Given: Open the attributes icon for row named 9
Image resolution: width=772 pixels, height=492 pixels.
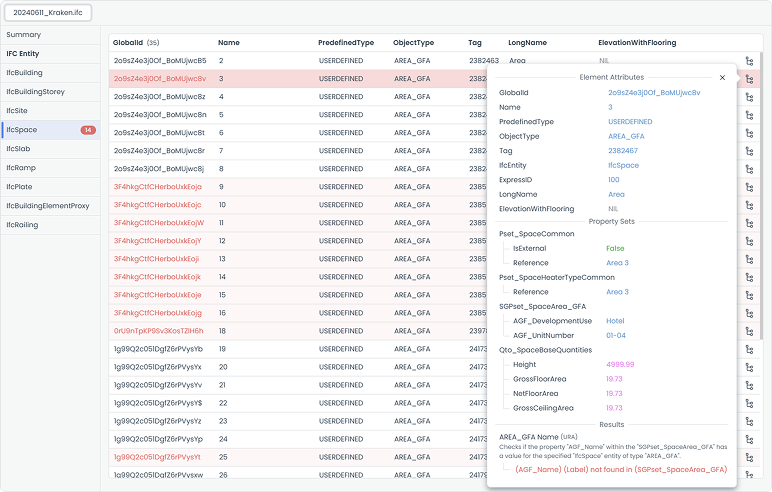Looking at the screenshot, I should (749, 187).
